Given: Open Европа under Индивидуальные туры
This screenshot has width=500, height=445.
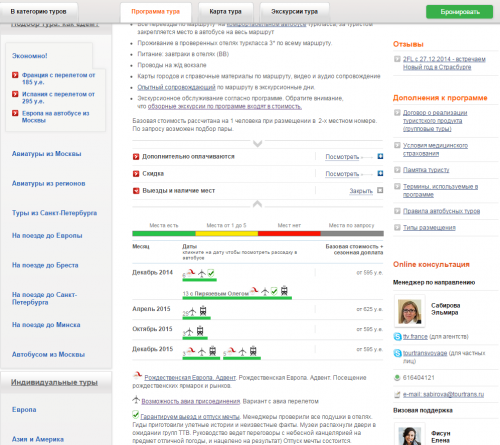Looking at the screenshot, I should pos(24,409).
